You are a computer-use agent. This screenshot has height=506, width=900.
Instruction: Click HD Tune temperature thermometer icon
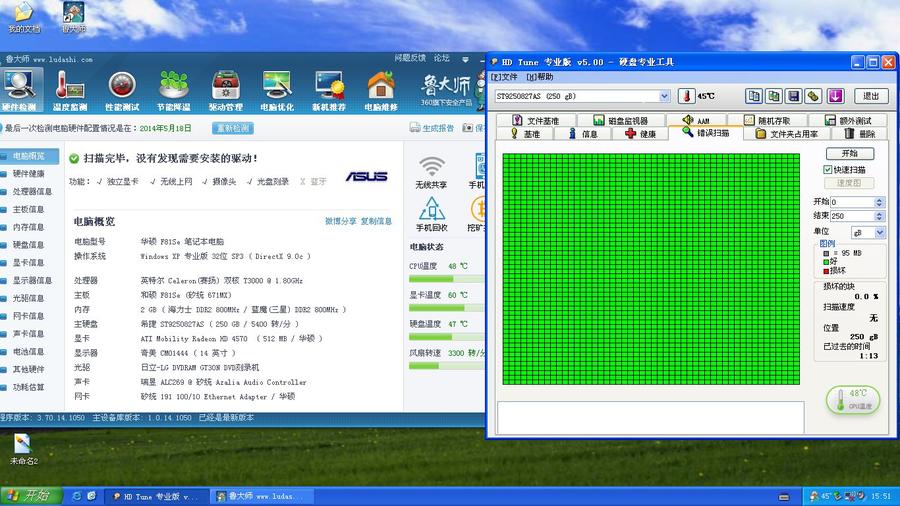click(686, 96)
